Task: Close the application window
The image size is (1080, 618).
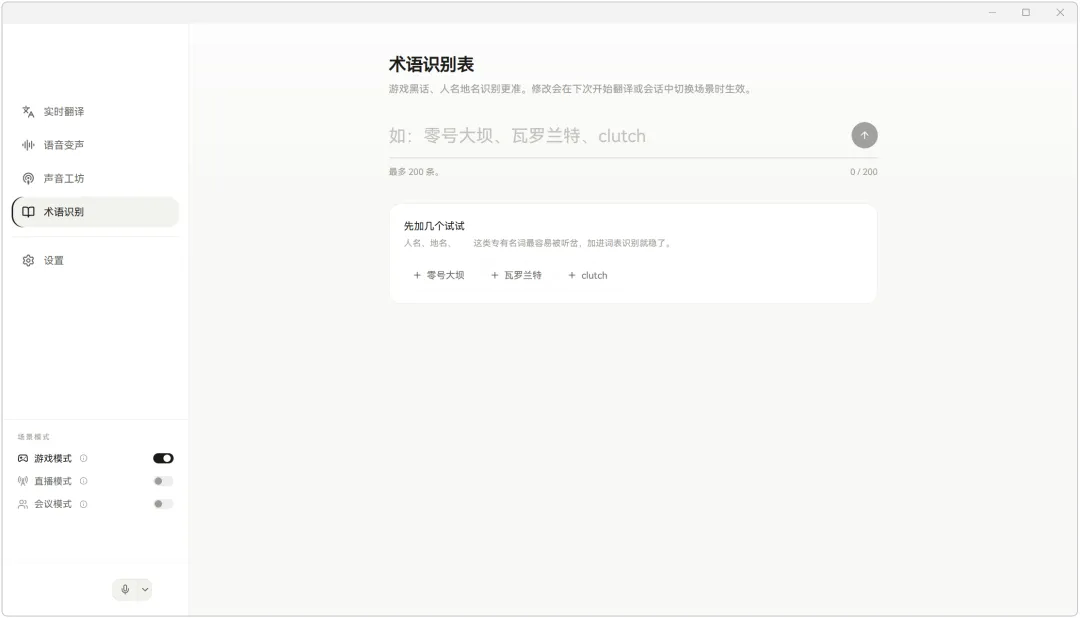Action: click(x=1060, y=12)
